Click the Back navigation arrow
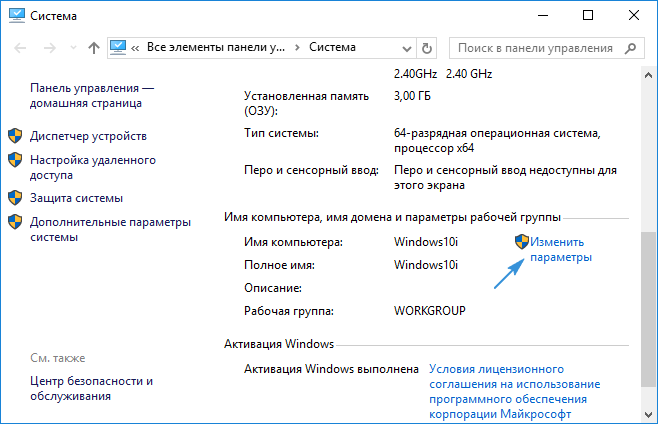 20,48
